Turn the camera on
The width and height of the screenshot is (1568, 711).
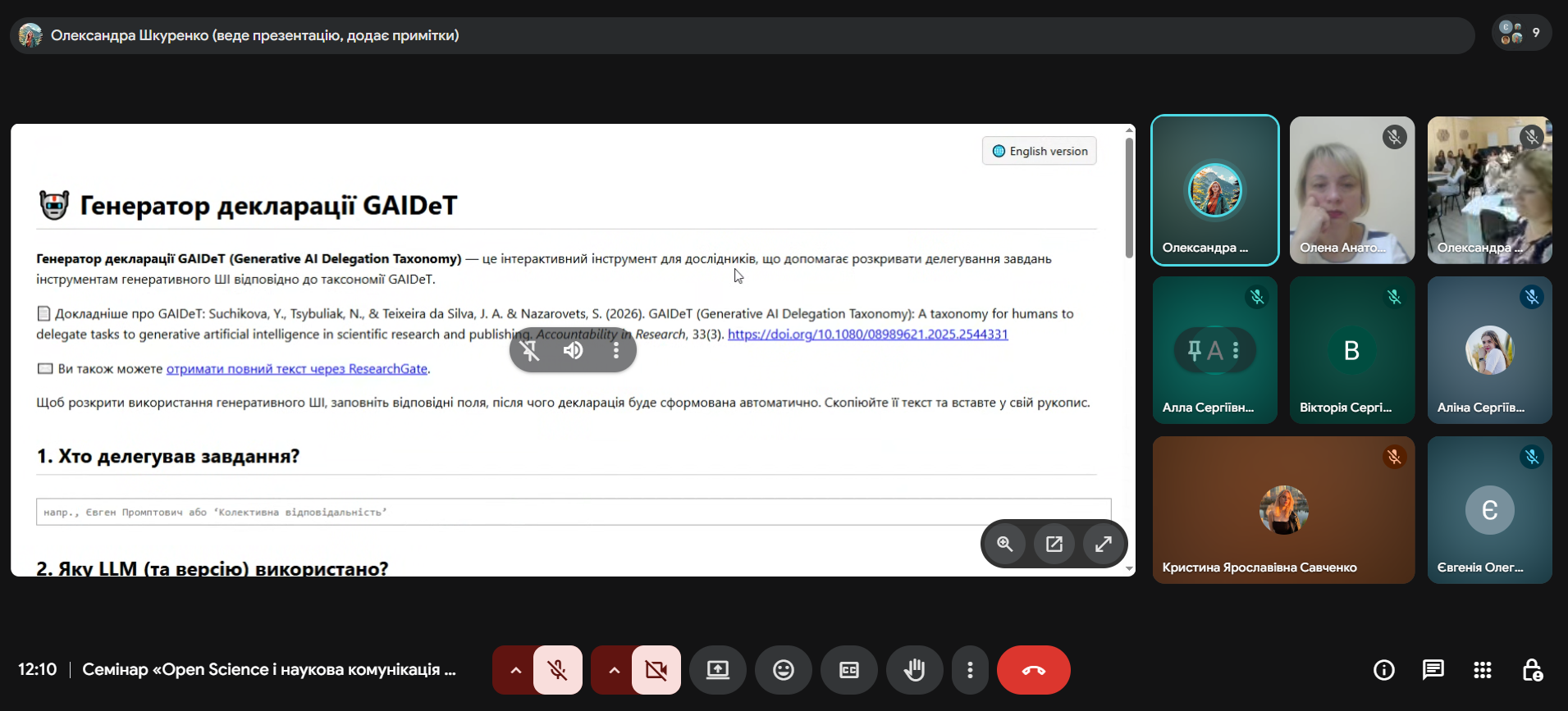tap(656, 670)
